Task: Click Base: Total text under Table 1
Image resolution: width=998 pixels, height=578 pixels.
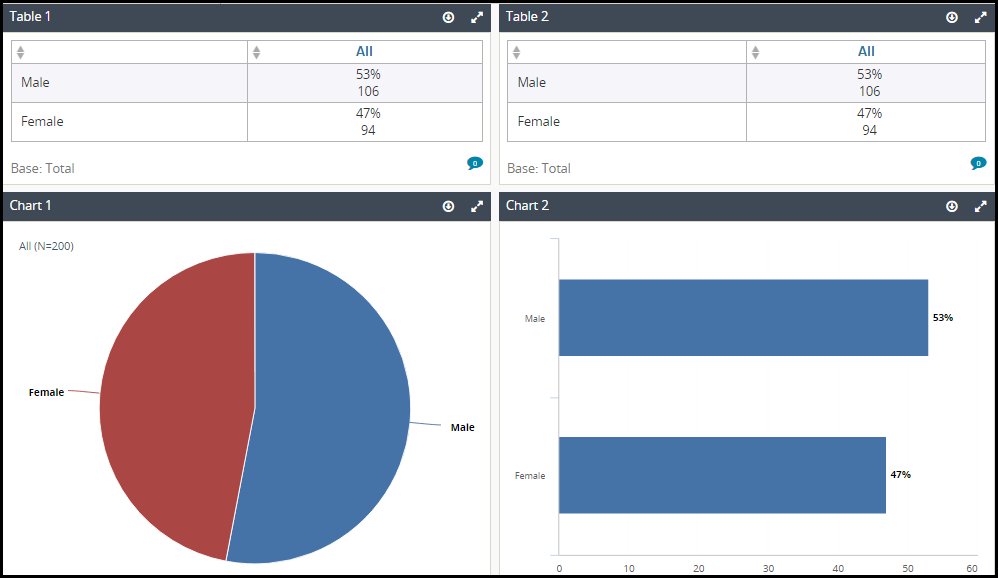Action: click(43, 169)
